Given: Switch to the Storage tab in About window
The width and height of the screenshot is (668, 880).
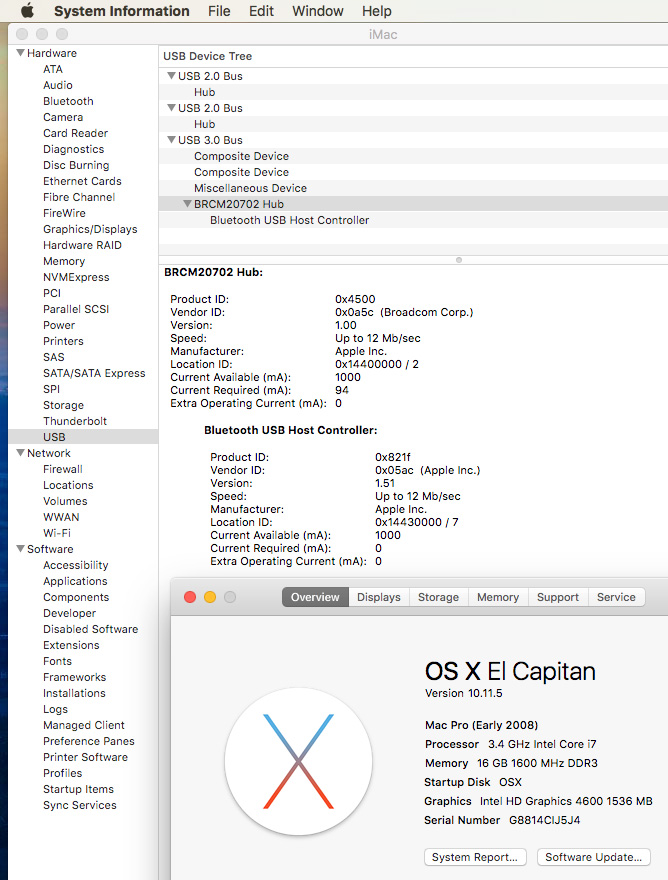Looking at the screenshot, I should point(438,597).
